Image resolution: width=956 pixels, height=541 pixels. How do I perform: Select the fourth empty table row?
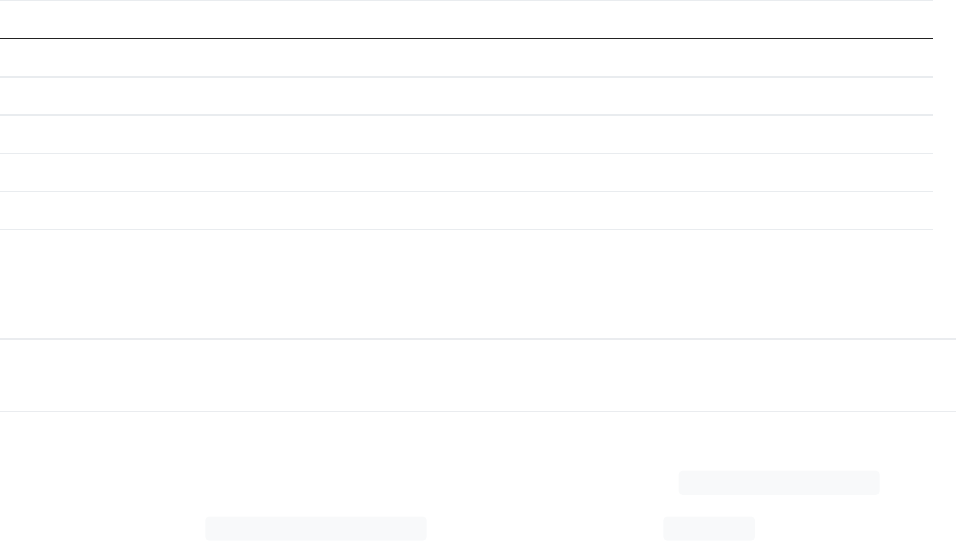click(x=466, y=173)
